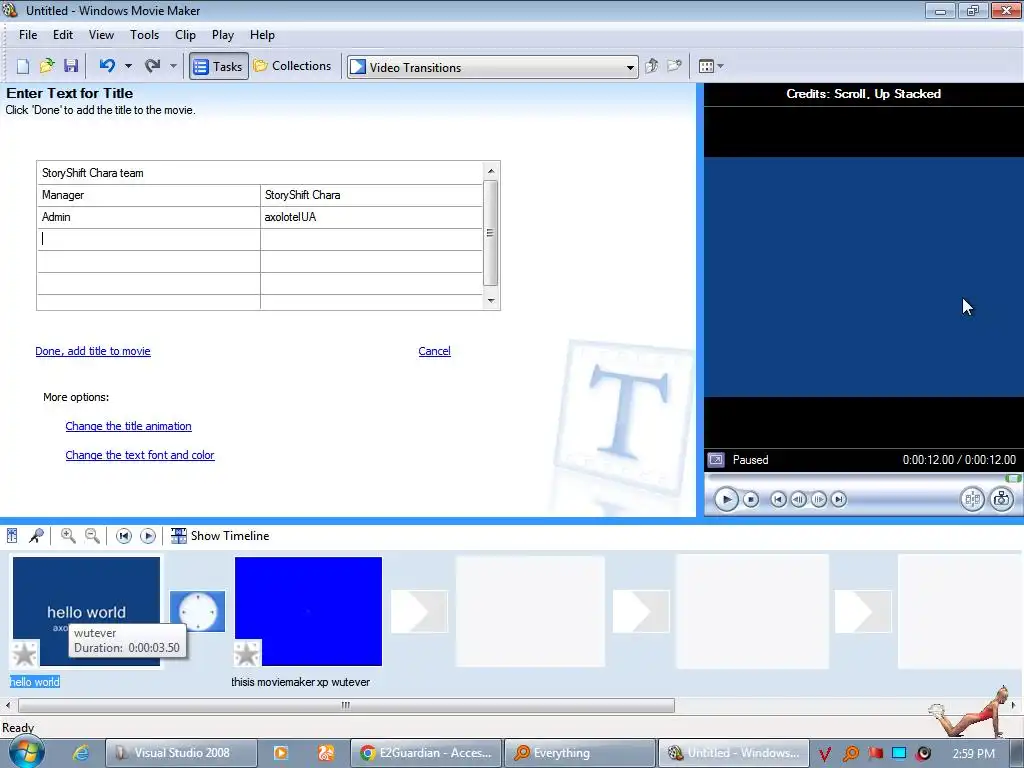Click the 'hello world' clip label
Screen dimensions: 1024x768
[35, 682]
